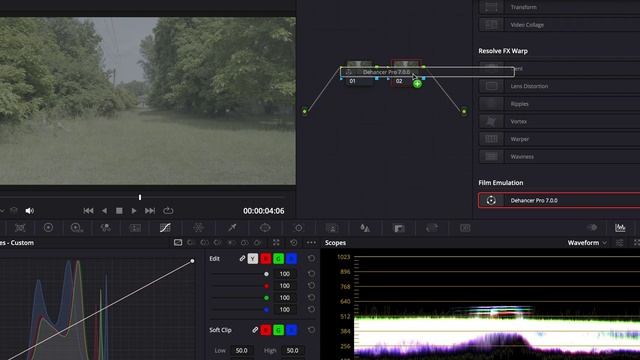Open the Motion Effects palette
This screenshot has width=640, height=360.
[135, 228]
